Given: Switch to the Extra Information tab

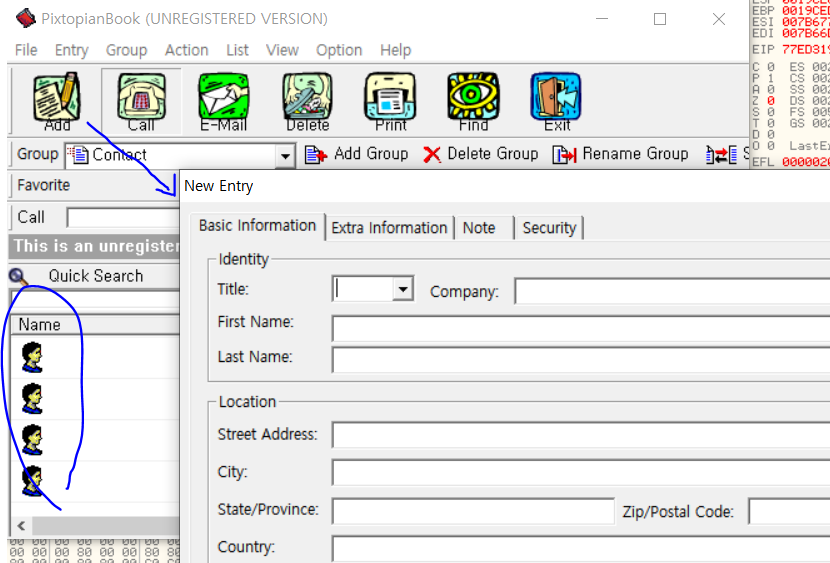Looking at the screenshot, I should pyautogui.click(x=389, y=228).
